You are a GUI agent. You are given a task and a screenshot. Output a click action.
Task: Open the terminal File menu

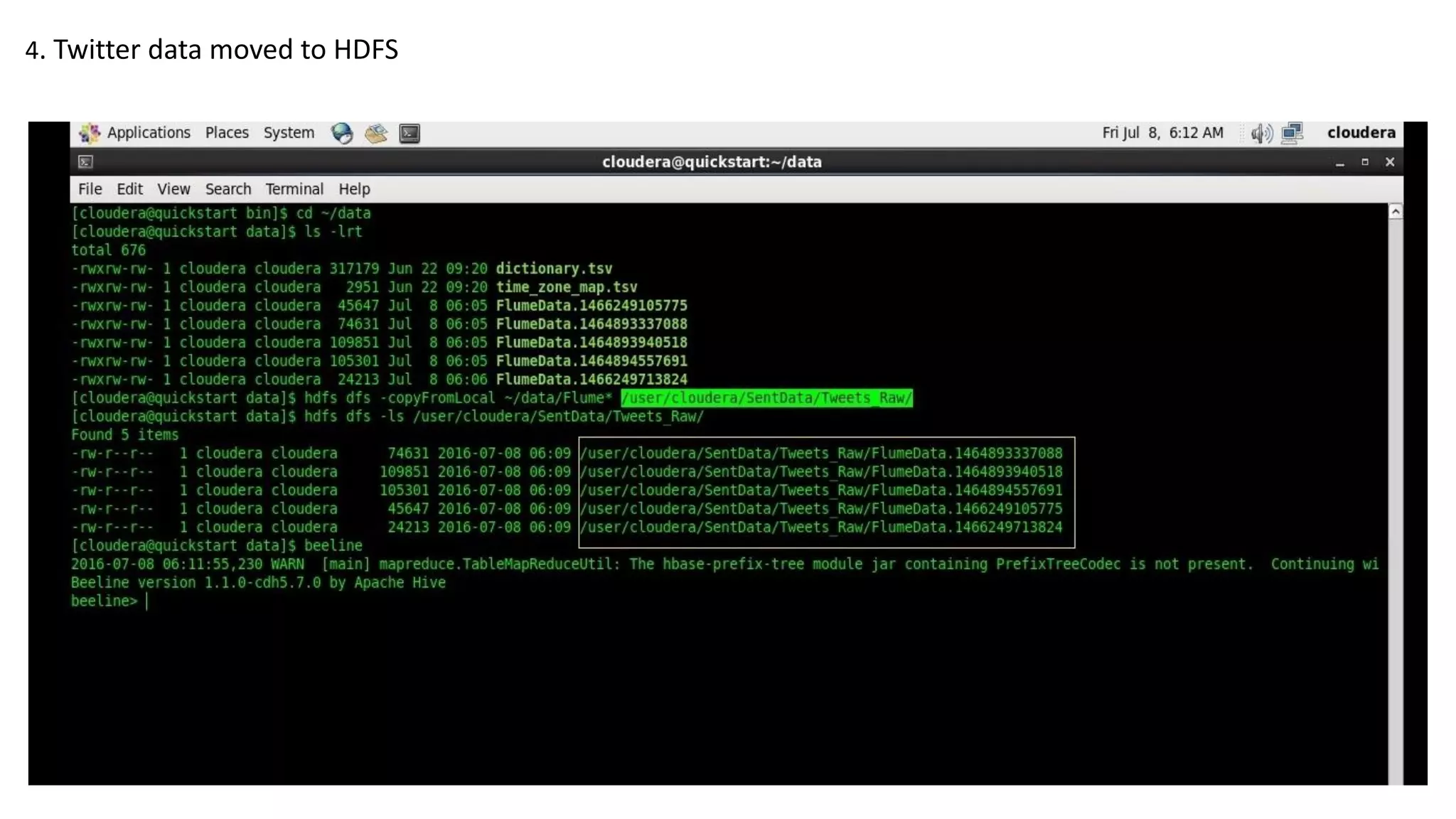(90, 189)
